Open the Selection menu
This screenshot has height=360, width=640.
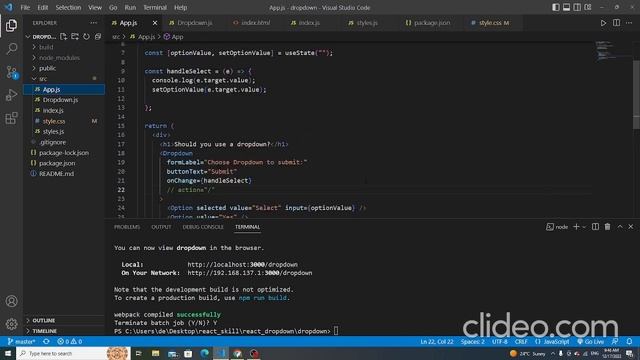coord(68,7)
